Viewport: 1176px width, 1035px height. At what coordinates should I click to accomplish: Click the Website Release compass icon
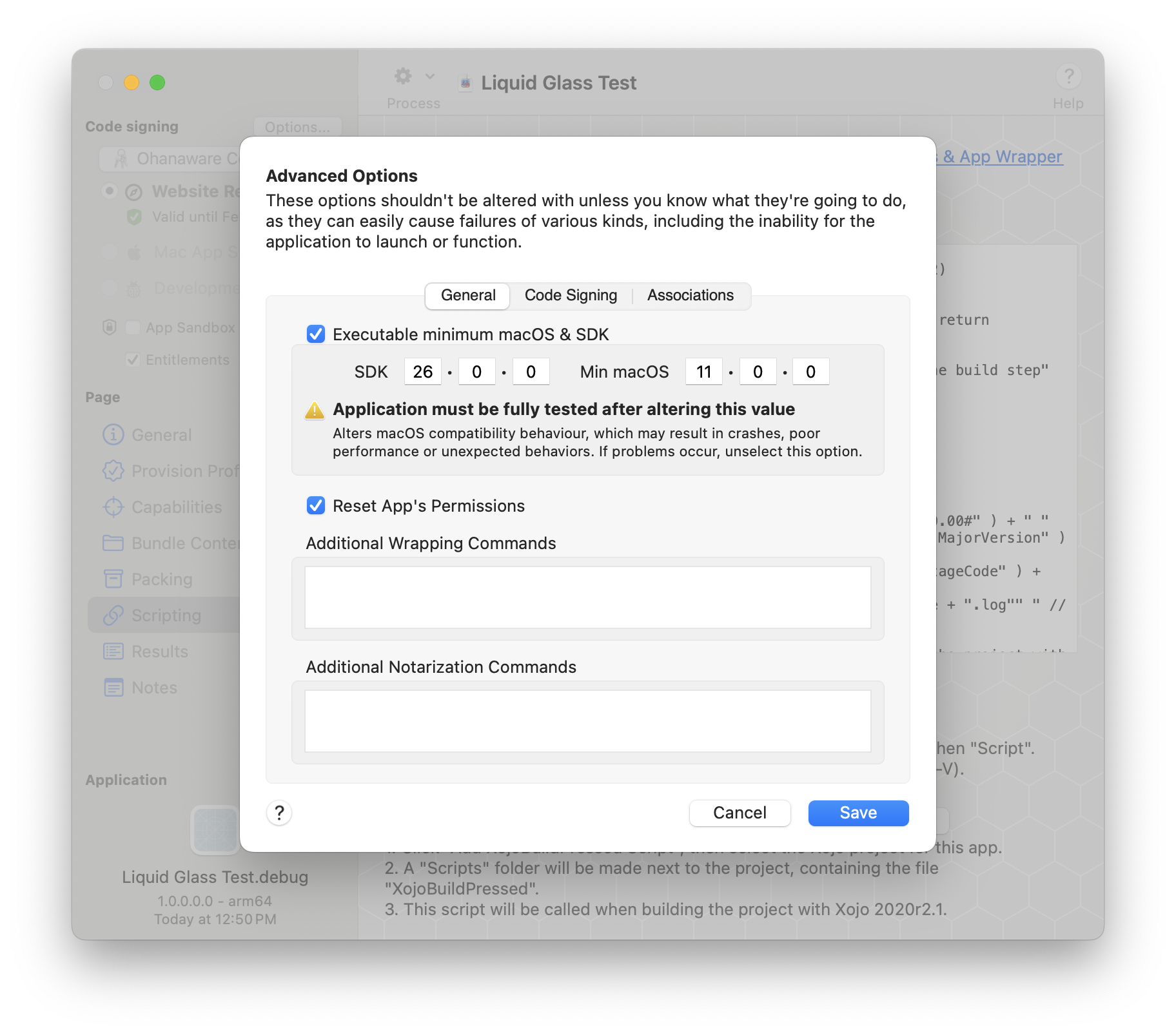pyautogui.click(x=133, y=192)
